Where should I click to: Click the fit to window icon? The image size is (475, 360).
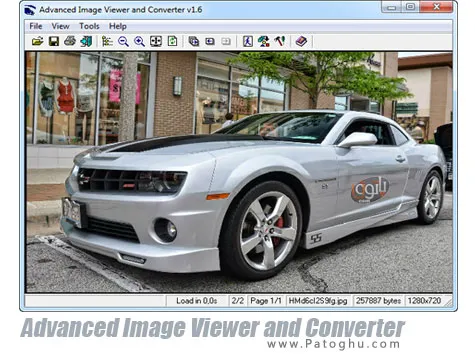tap(156, 41)
